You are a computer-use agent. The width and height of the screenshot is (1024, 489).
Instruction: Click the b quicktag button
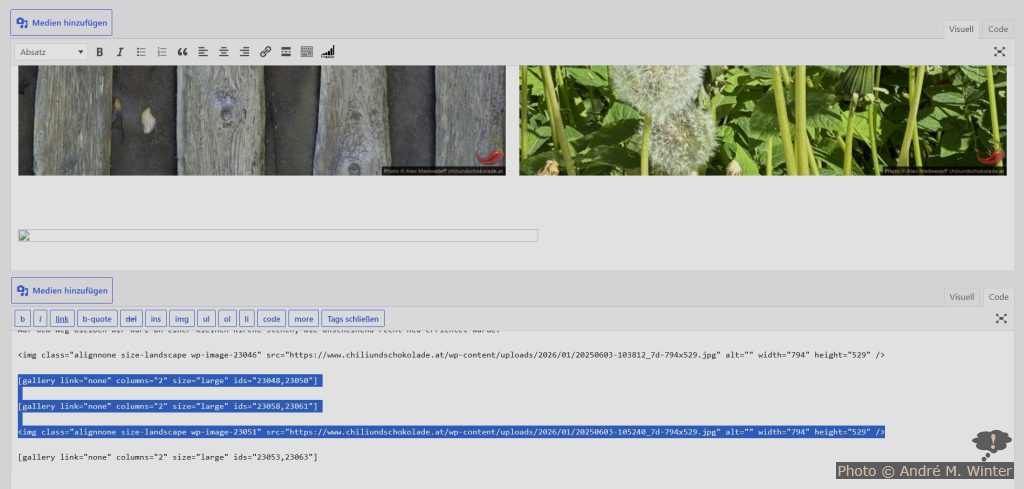pos(22,319)
